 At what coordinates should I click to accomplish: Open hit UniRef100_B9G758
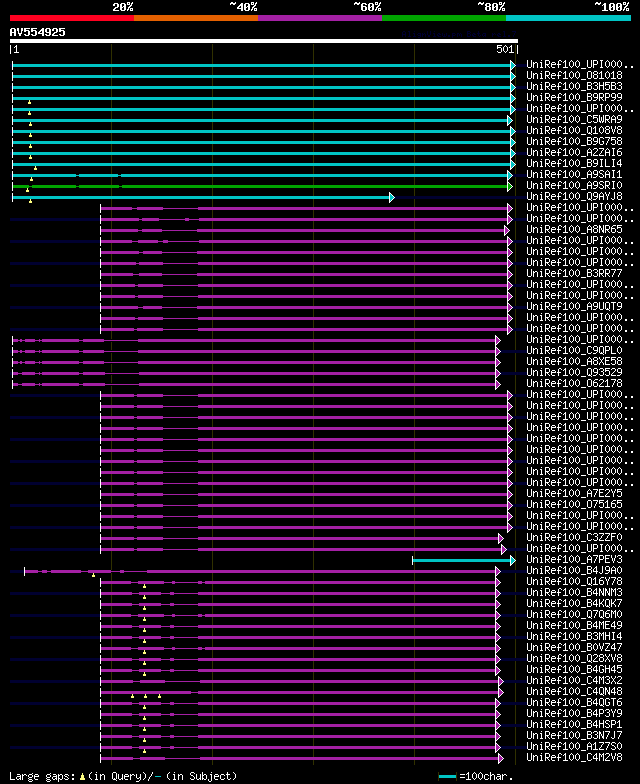(574, 142)
